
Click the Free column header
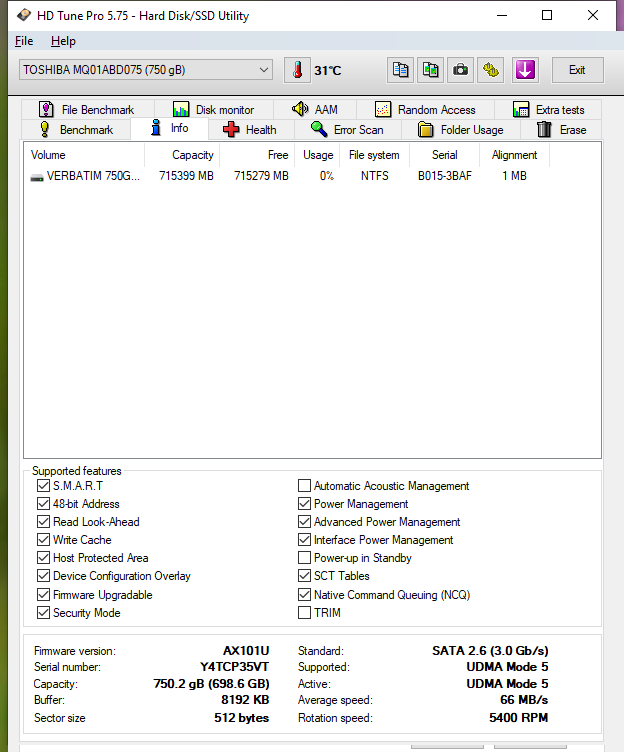(x=257, y=155)
